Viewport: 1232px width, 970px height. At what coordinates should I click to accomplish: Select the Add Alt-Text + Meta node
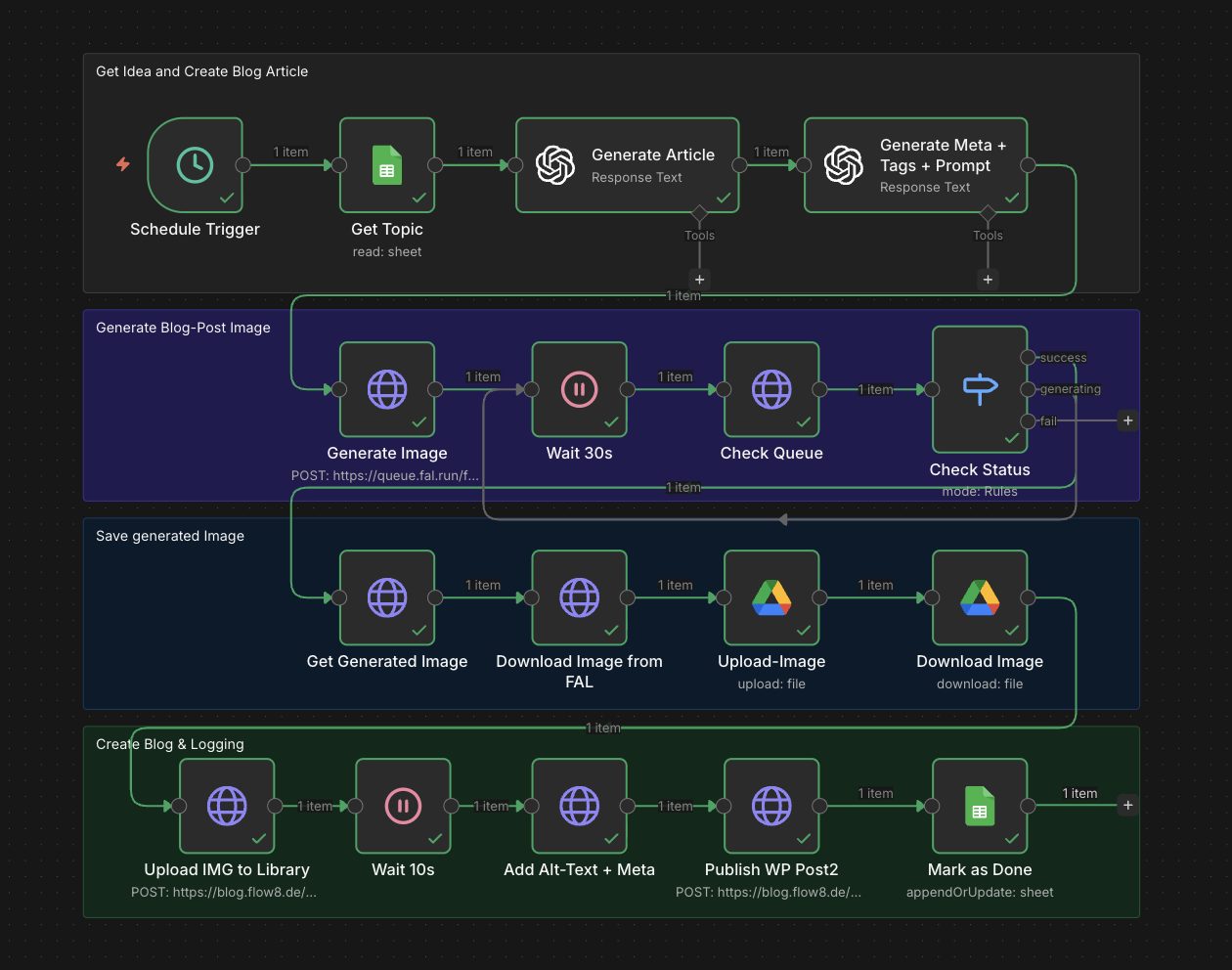(x=579, y=806)
